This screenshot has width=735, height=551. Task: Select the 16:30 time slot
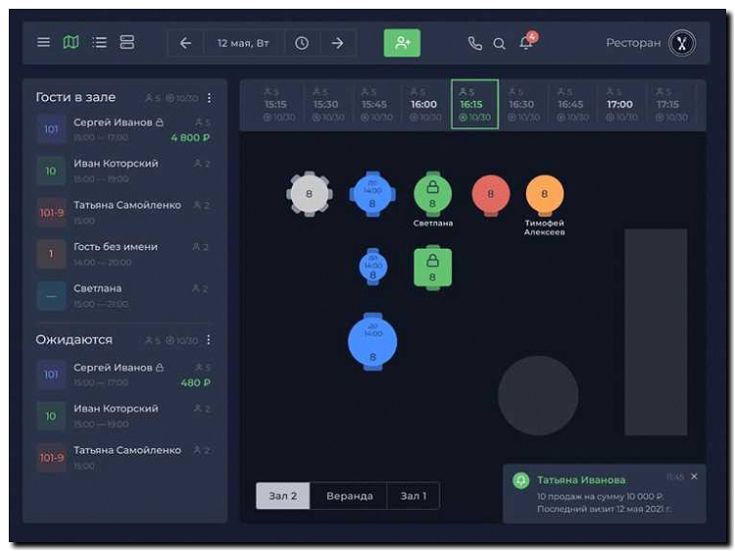pos(521,104)
